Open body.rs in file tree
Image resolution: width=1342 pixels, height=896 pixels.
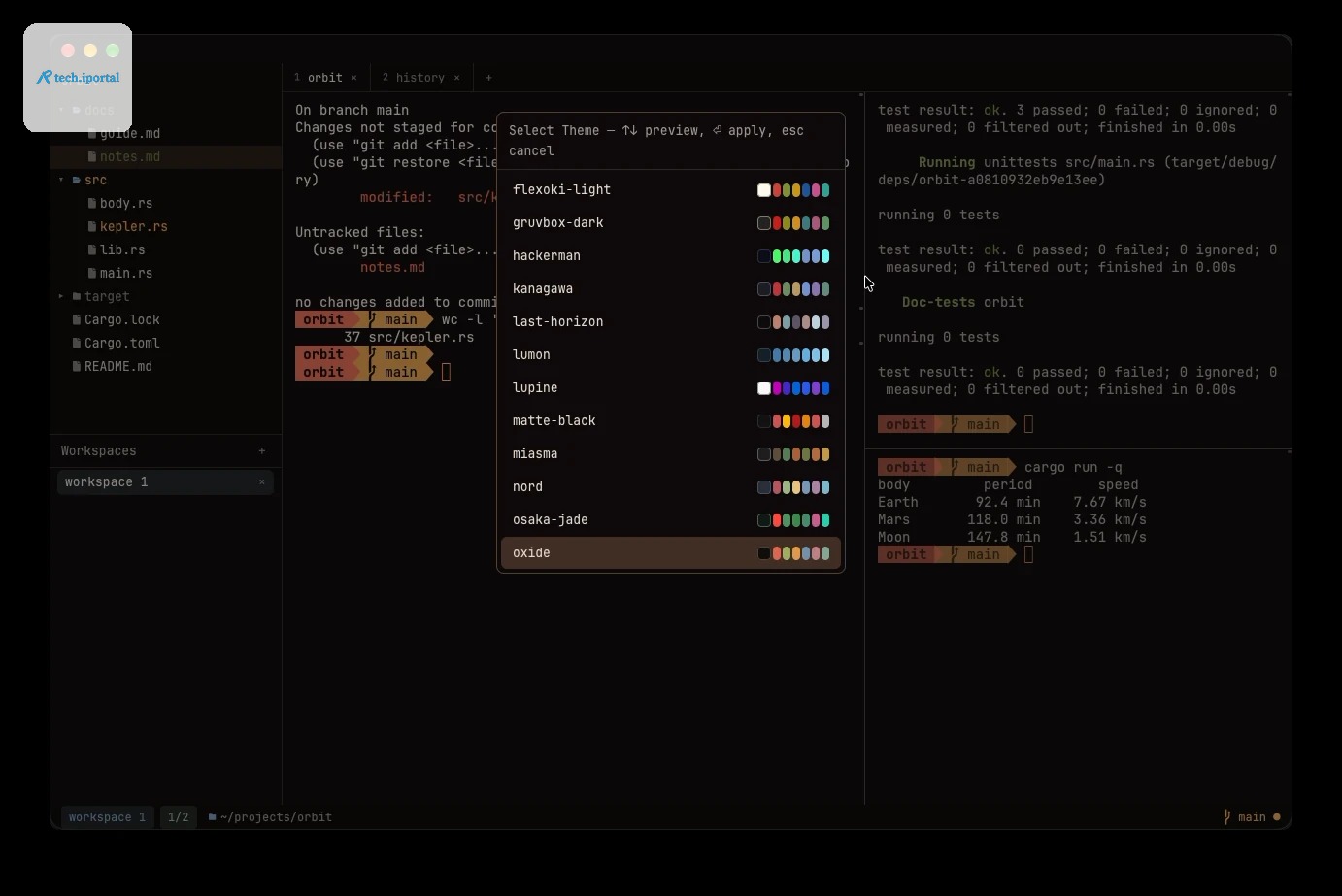[x=126, y=204]
